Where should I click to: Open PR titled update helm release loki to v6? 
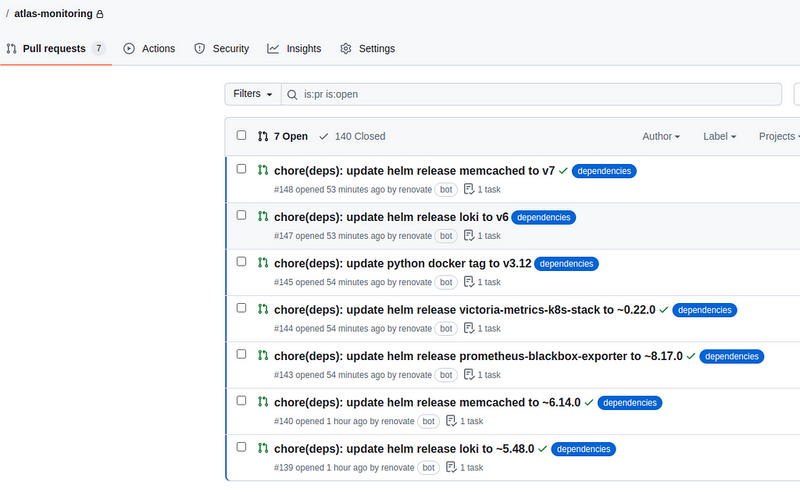391,217
